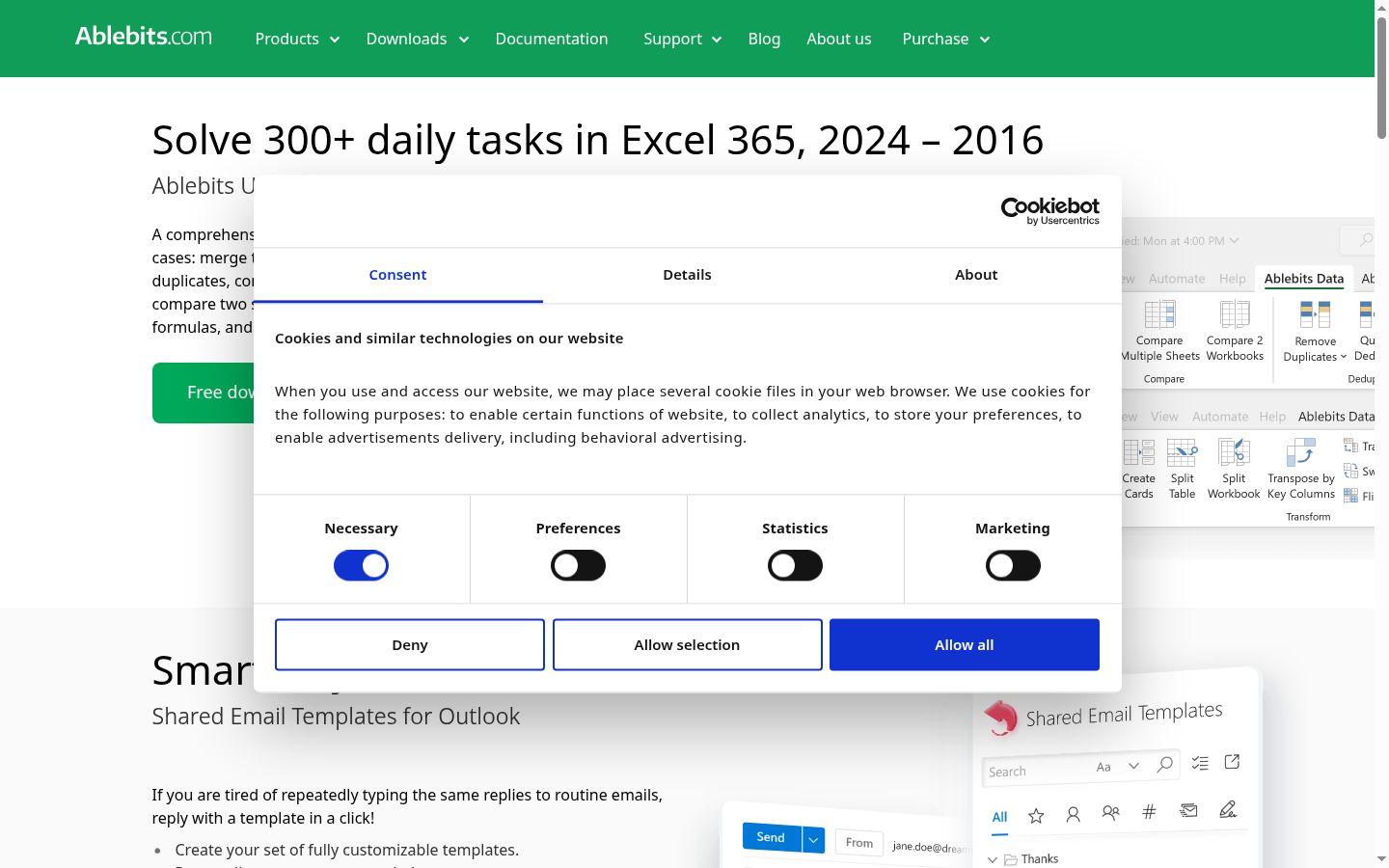Open the Send button dropdown arrow

coord(813,840)
